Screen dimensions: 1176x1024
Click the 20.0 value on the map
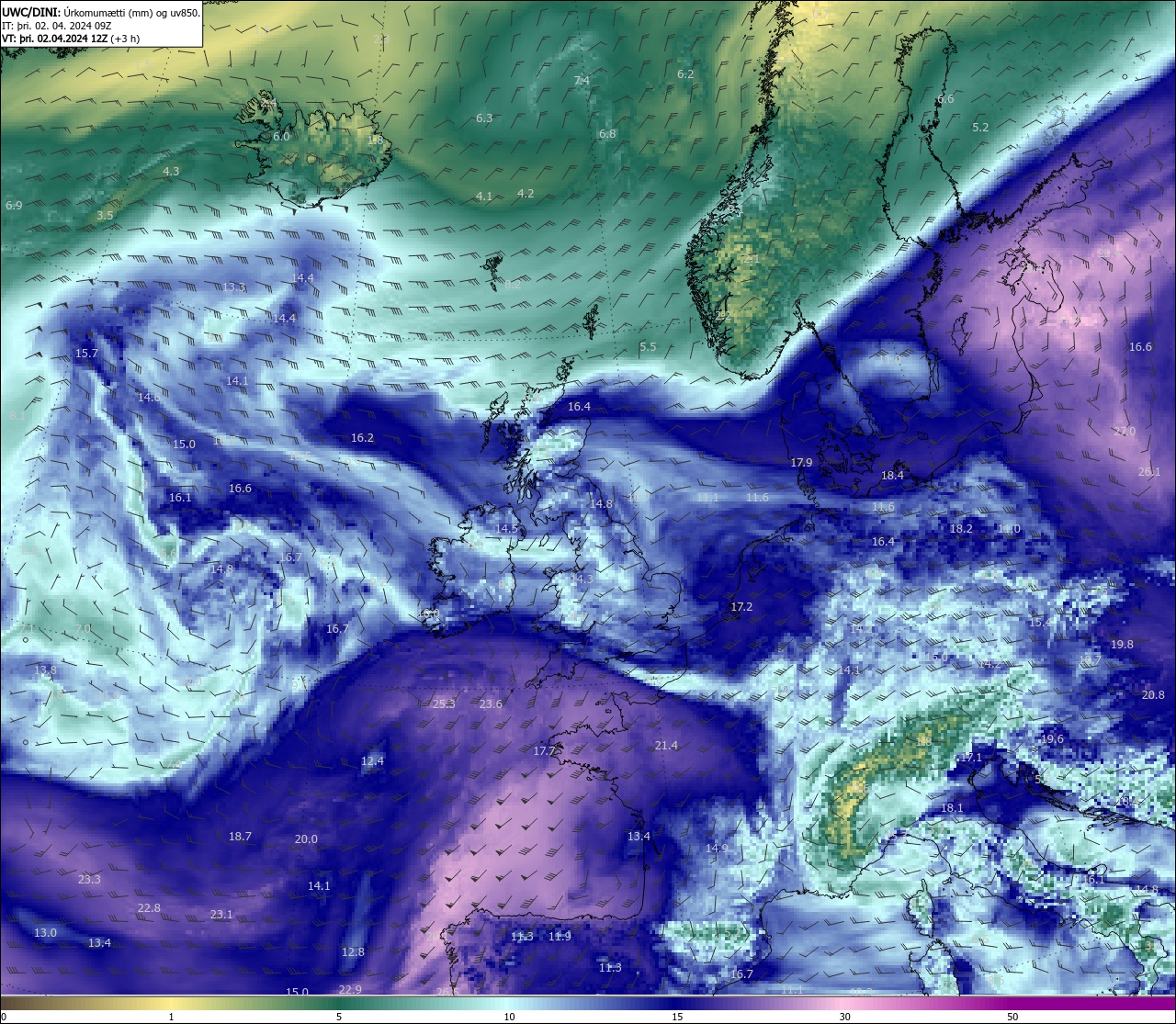[x=306, y=838]
